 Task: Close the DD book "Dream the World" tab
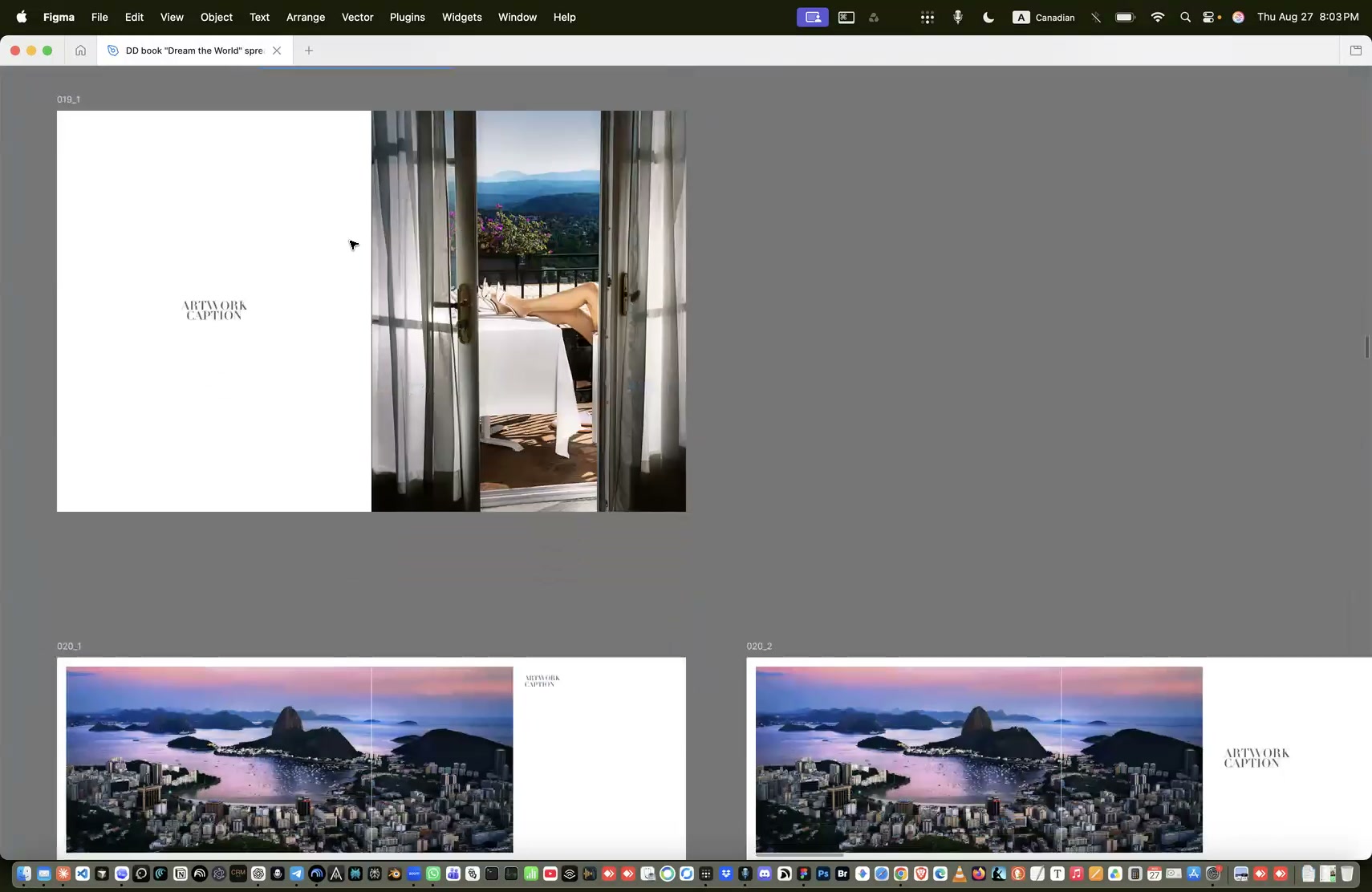[x=277, y=51]
